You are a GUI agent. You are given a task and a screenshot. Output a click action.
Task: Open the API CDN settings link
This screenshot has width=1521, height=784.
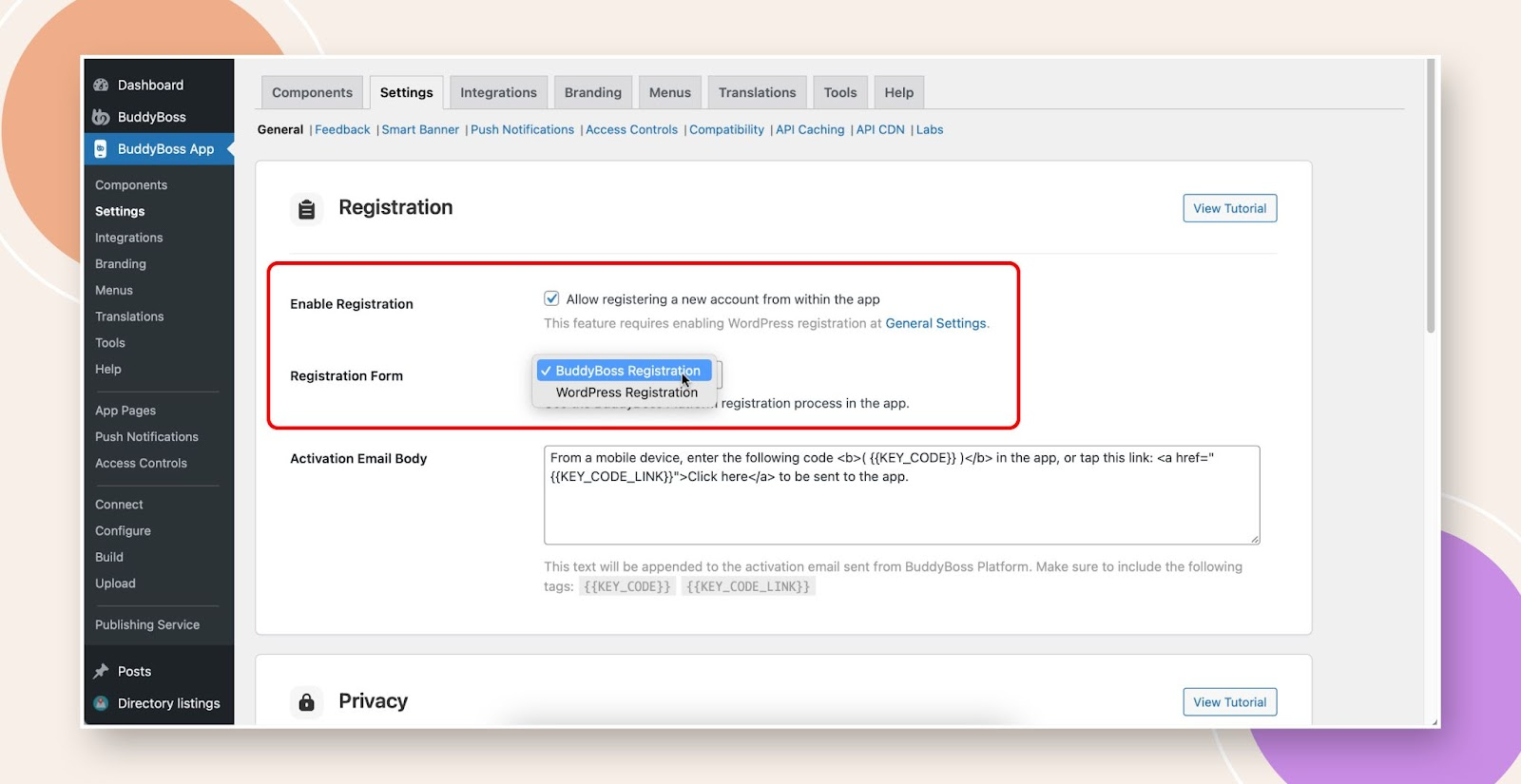coord(880,129)
